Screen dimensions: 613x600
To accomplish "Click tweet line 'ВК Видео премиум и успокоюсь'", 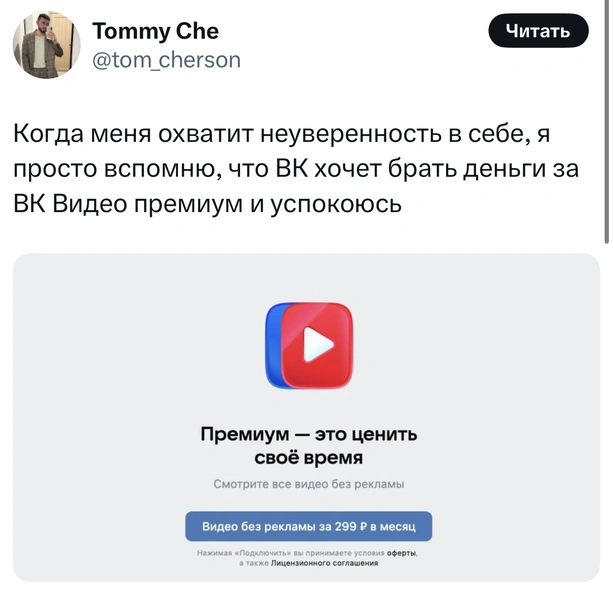I will (207, 204).
